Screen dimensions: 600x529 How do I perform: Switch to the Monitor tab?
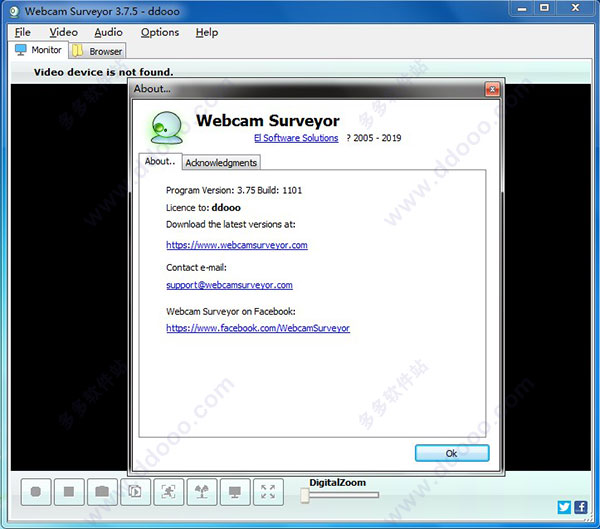coord(38,50)
